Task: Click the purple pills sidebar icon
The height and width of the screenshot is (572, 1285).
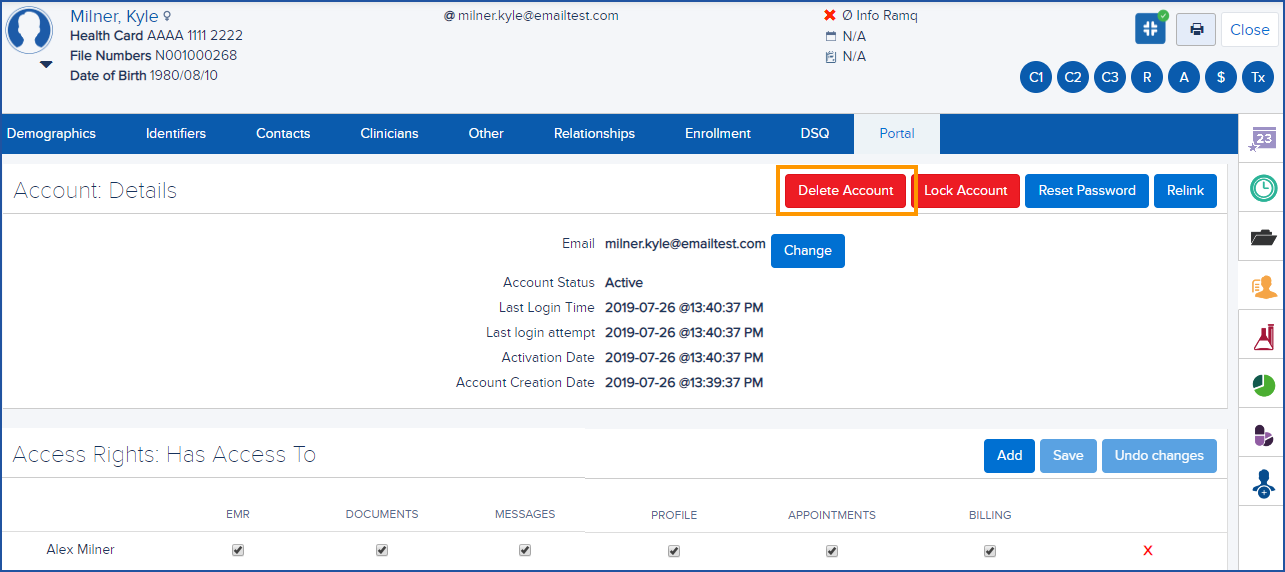Action: [1263, 435]
